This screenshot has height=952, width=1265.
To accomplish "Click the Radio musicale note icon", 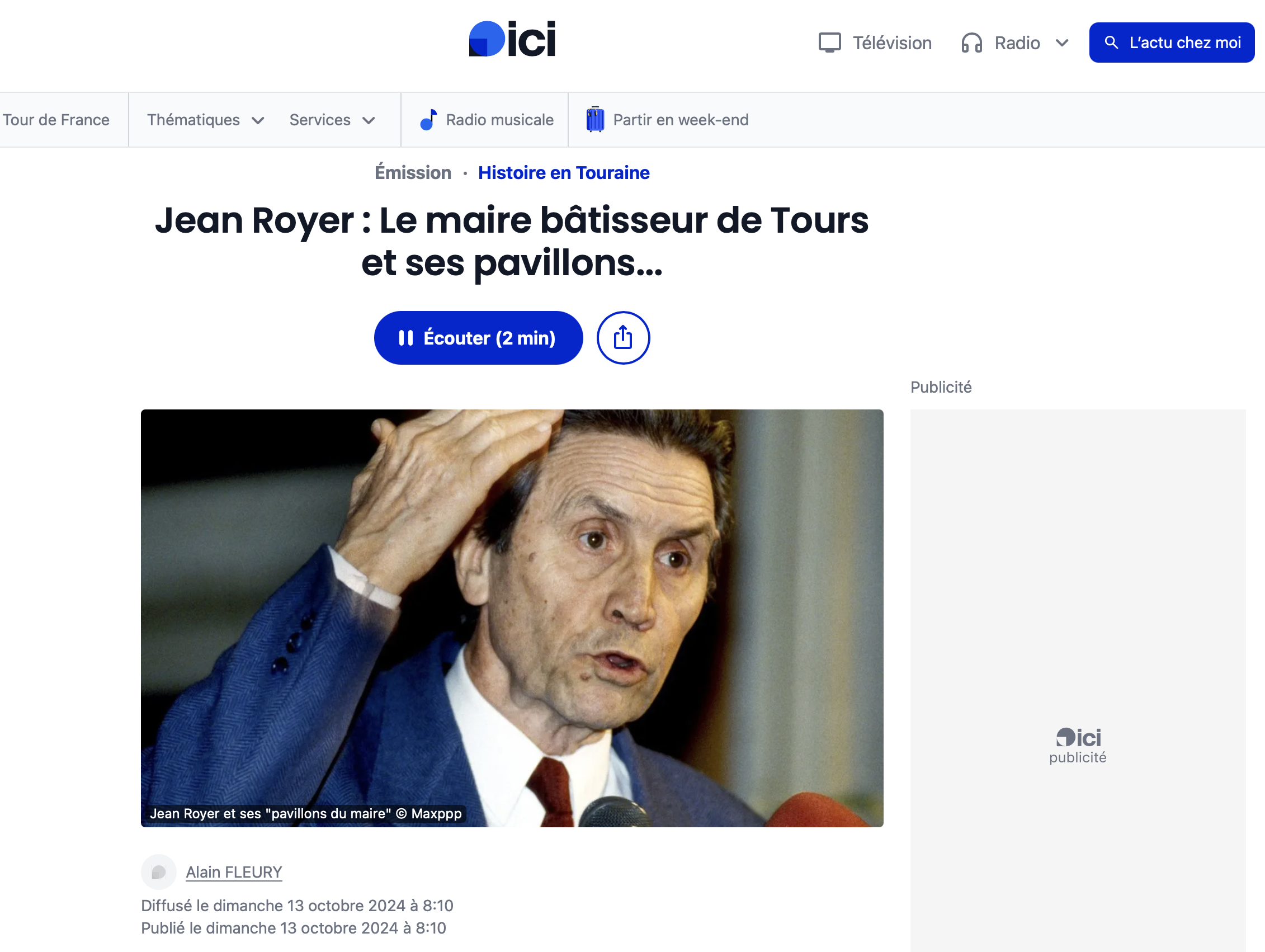I will (x=428, y=120).
